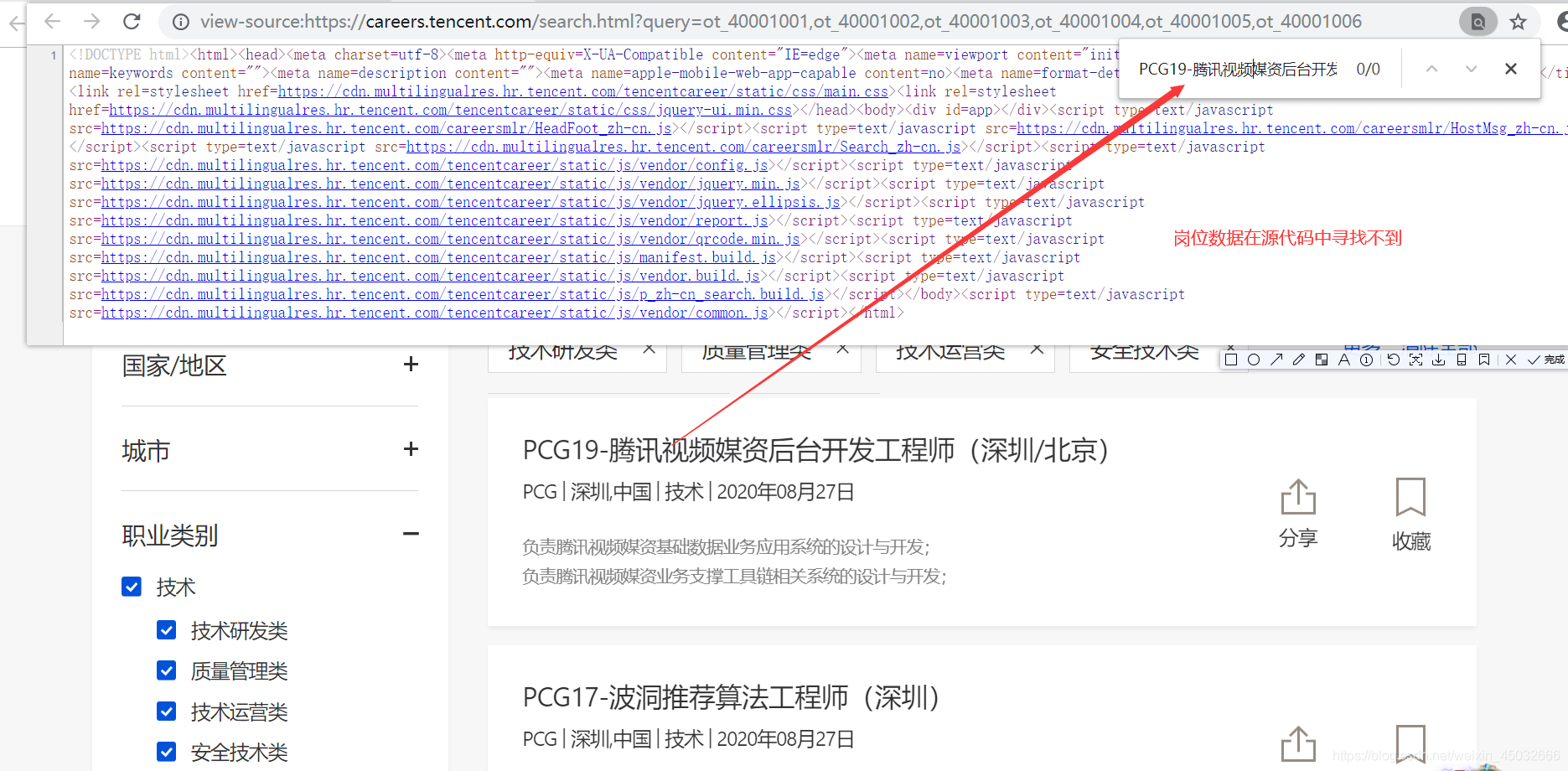Open the vendor/common.js link
The height and width of the screenshot is (771, 1568).
tap(435, 313)
